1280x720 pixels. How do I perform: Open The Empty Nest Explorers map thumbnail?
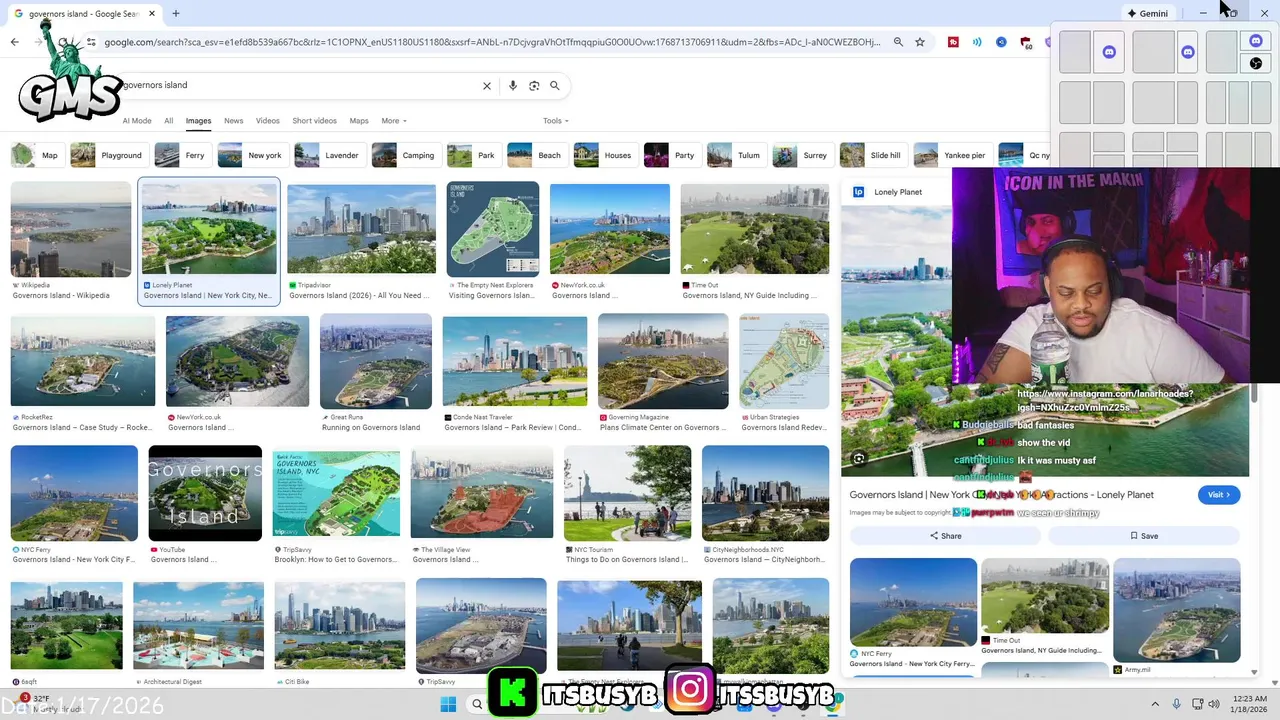493,229
